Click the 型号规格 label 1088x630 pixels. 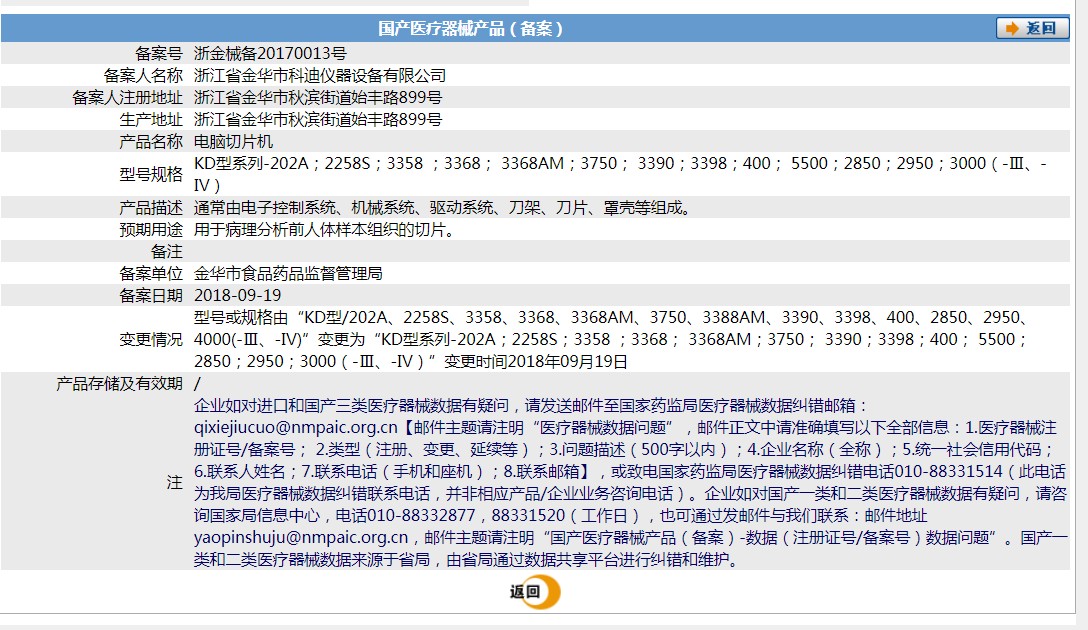pos(151,174)
